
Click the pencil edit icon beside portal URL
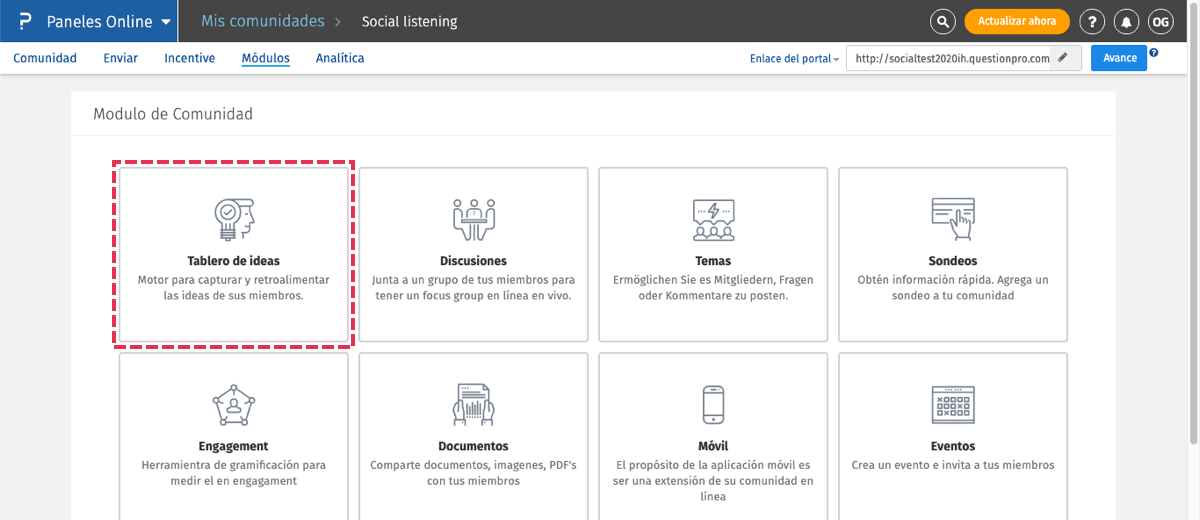(1063, 58)
